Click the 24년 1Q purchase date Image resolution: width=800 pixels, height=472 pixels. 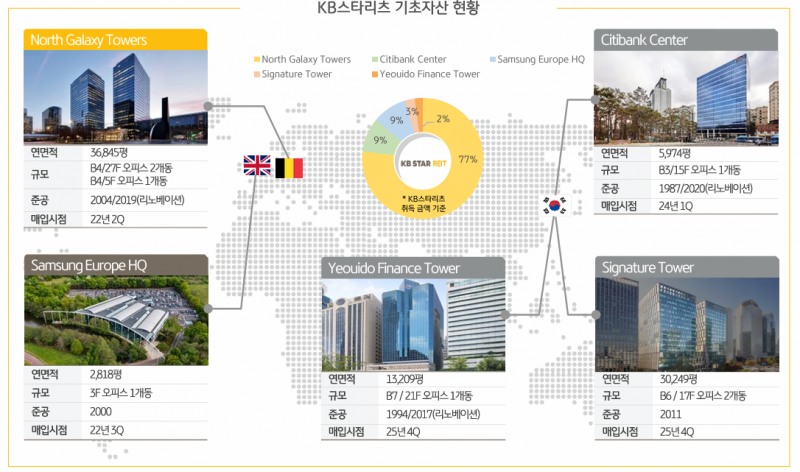676,206
